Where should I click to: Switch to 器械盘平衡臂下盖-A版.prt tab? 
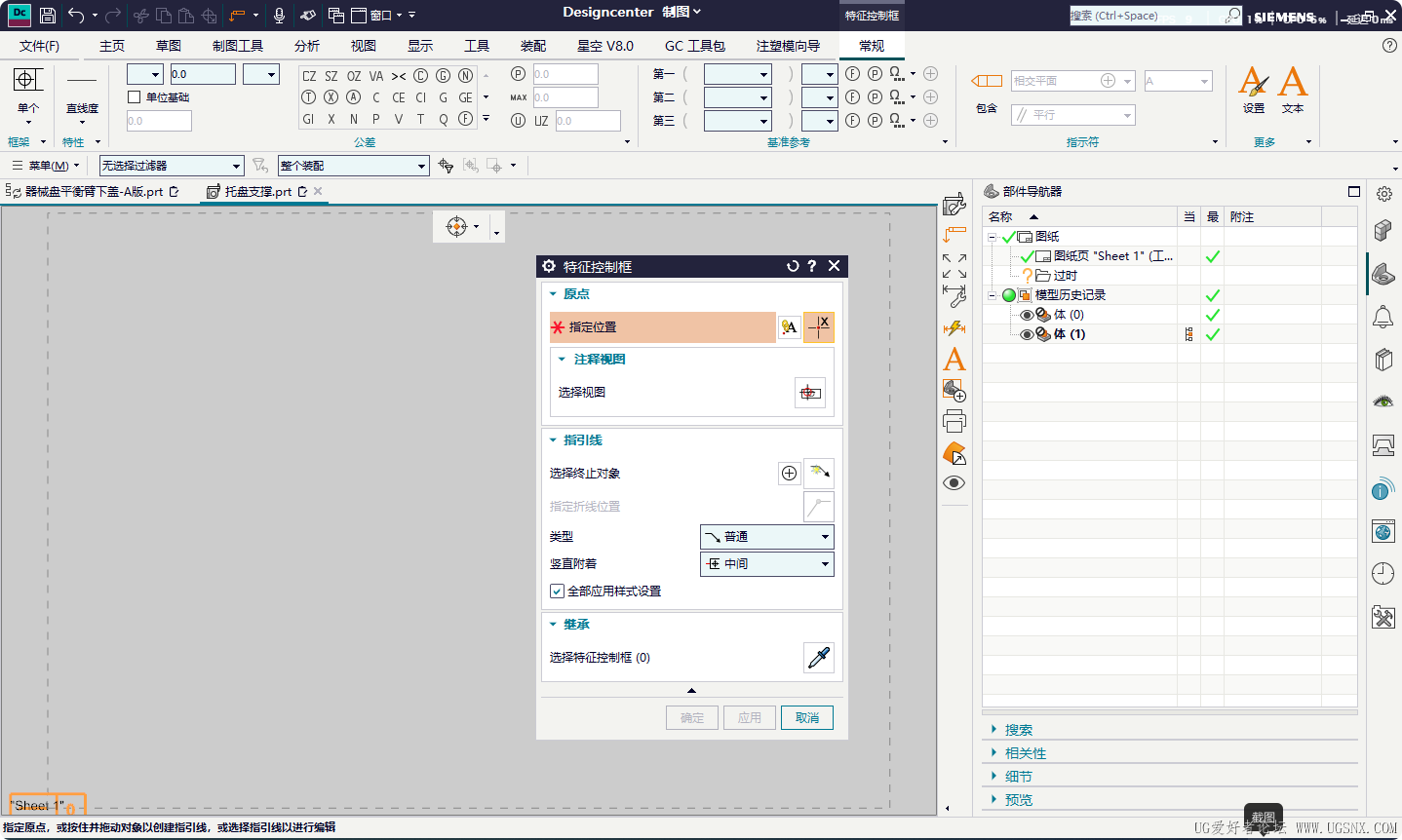coord(94,192)
